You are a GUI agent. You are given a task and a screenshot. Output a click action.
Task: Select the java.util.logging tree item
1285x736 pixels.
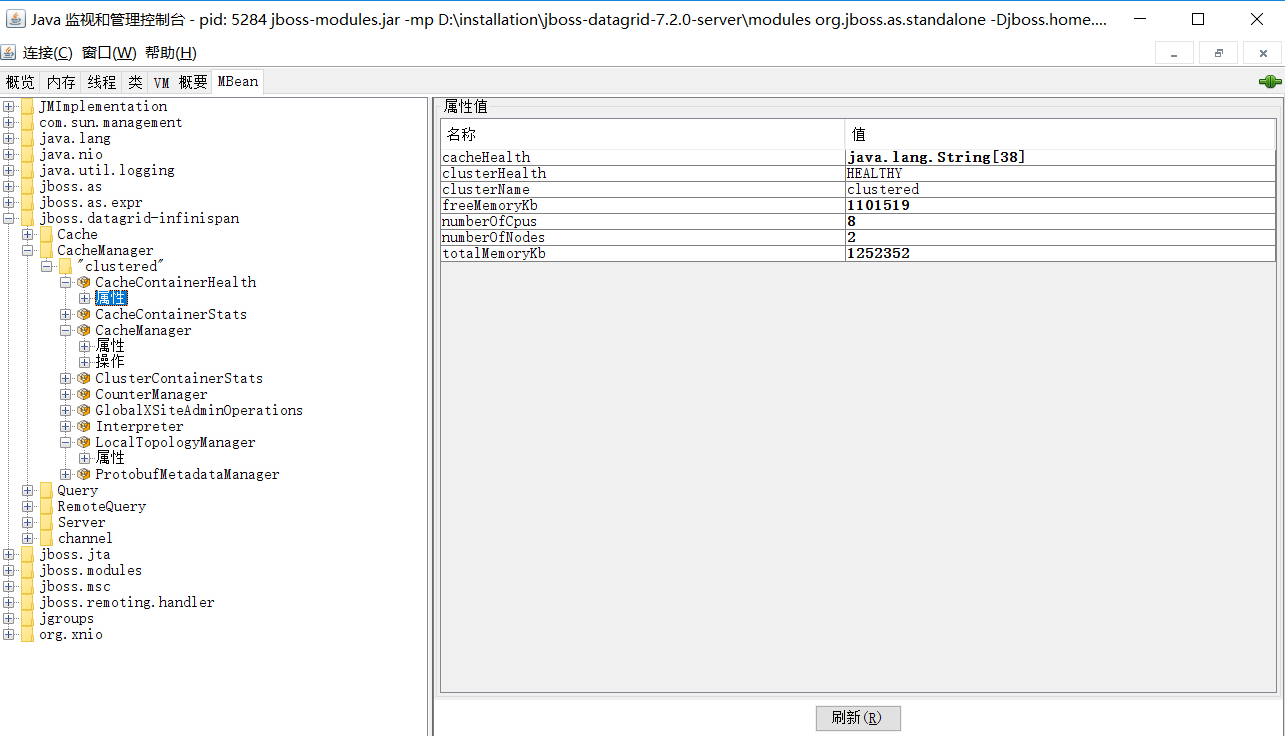click(x=107, y=171)
